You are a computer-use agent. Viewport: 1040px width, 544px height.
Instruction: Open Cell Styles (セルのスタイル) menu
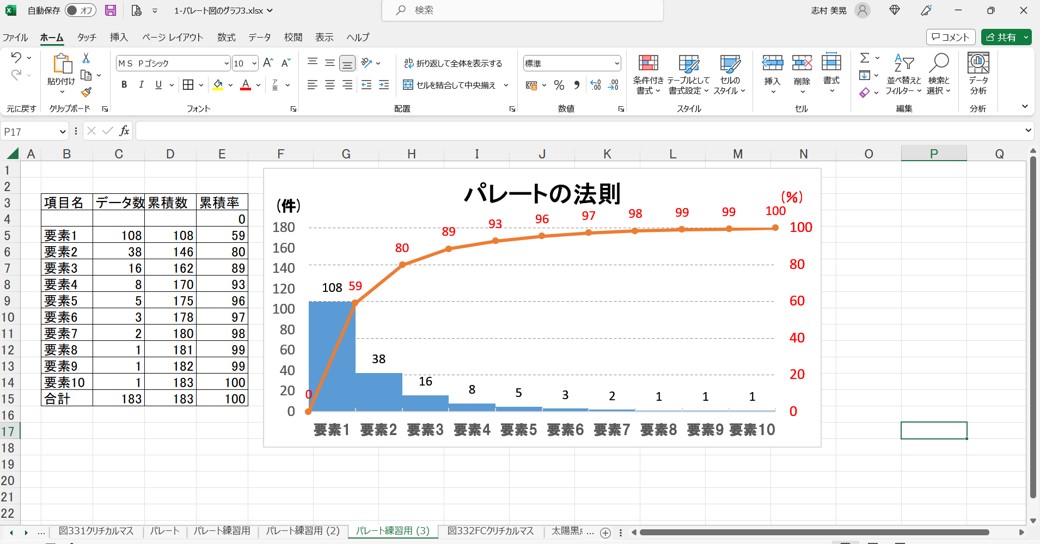(730, 74)
